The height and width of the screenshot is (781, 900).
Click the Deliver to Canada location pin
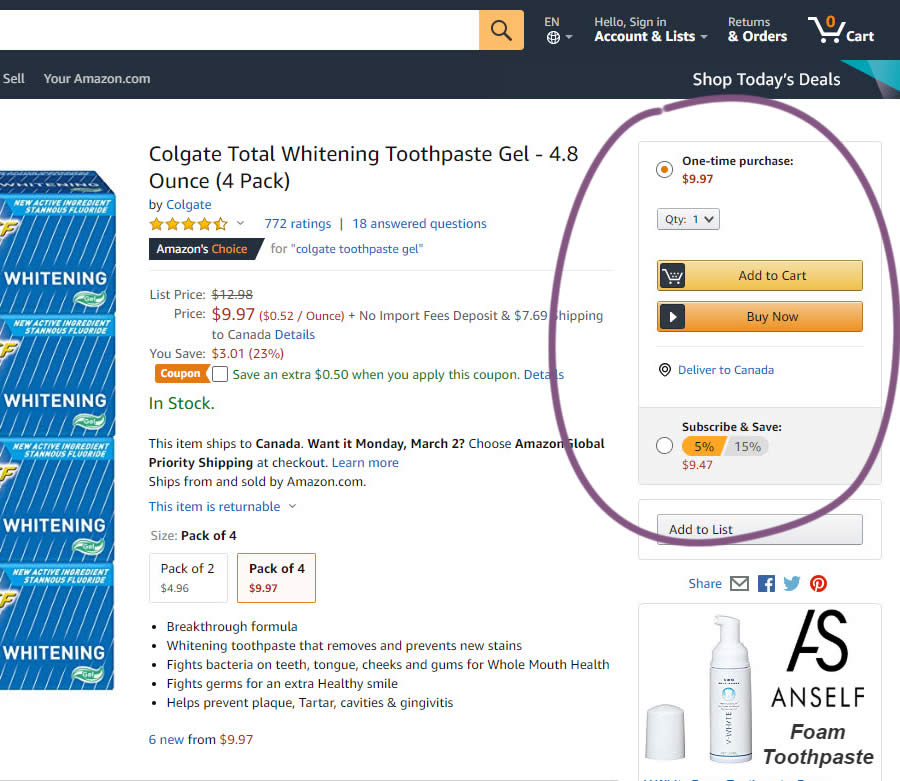click(x=665, y=370)
